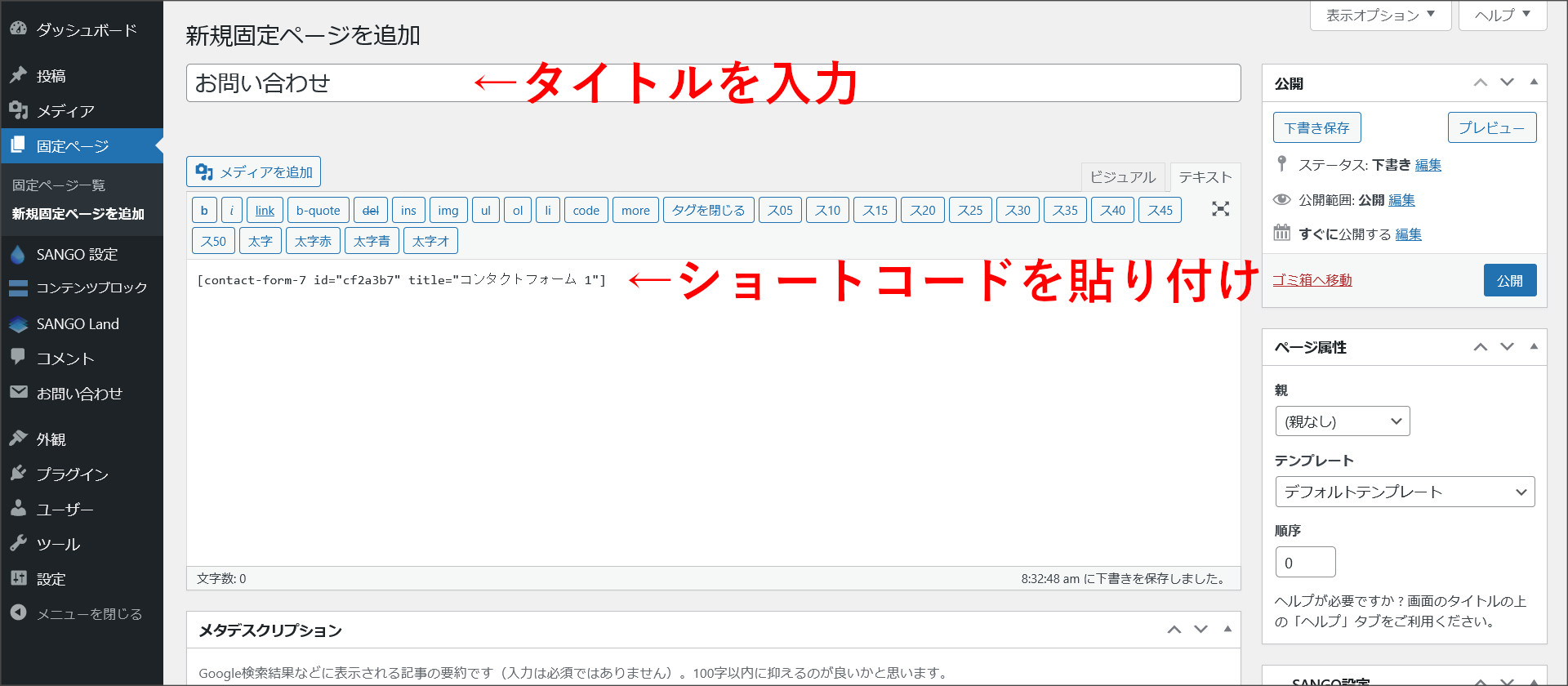Screen dimensions: 1568x686
Task: Open the 親 (parent page) dropdown
Action: tap(1342, 421)
